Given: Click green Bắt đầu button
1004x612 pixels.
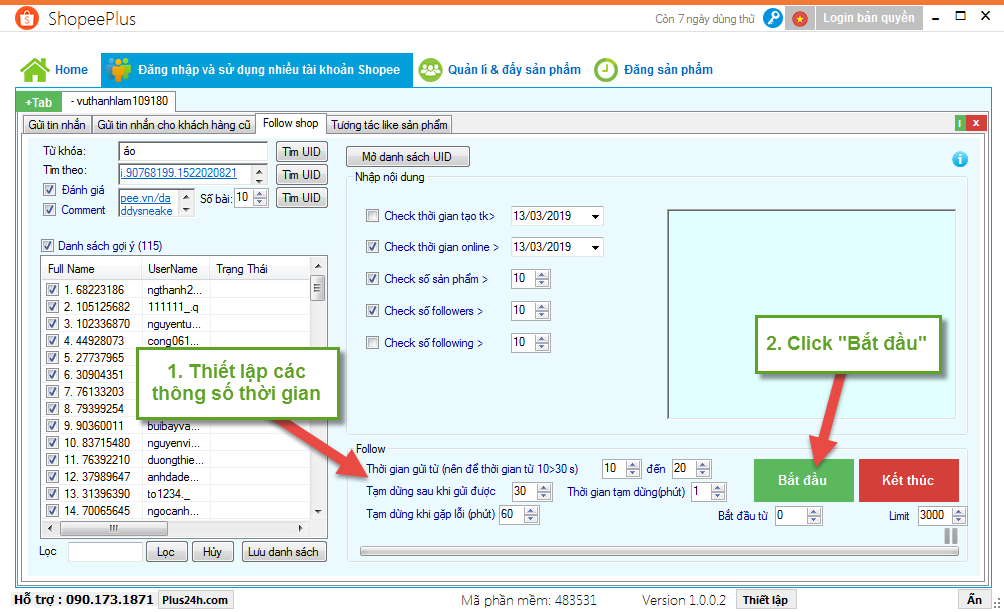Looking at the screenshot, I should coord(803,480).
